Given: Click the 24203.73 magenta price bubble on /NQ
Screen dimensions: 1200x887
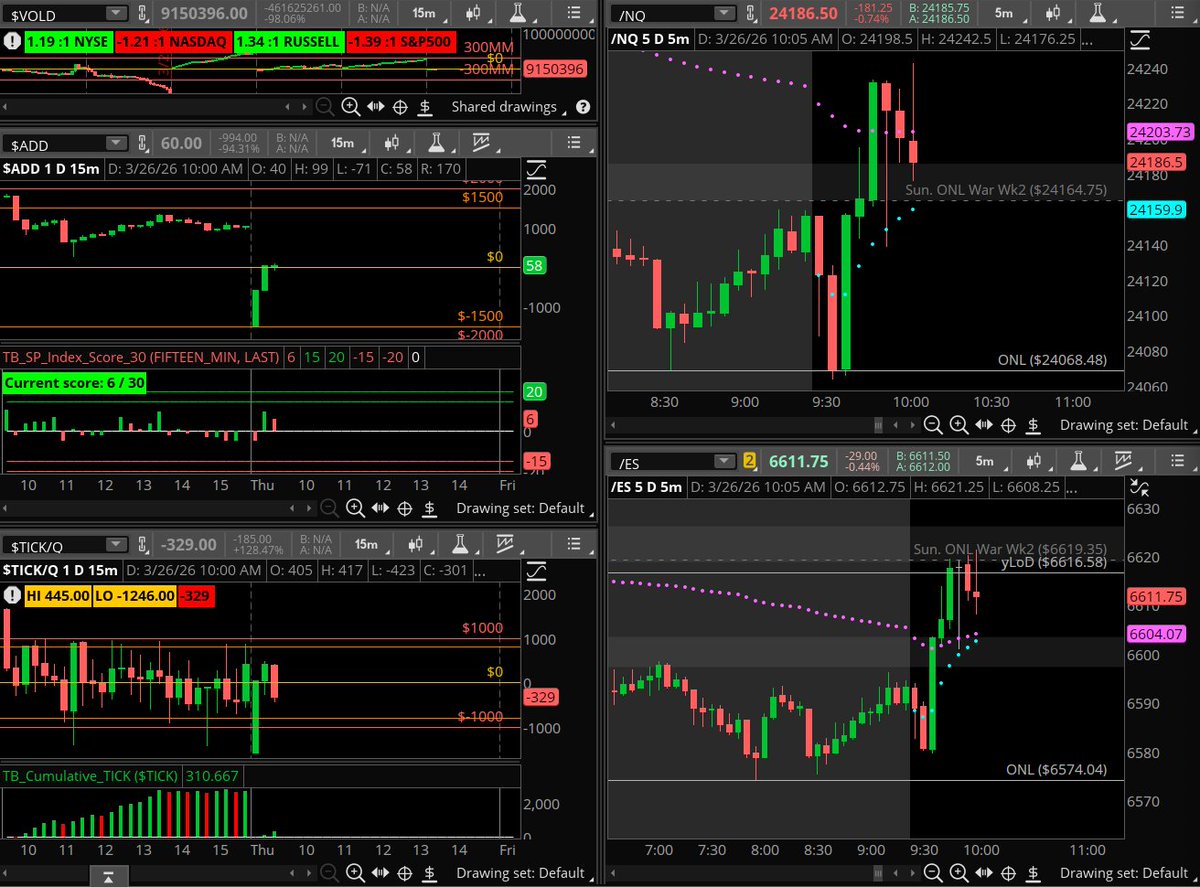Looking at the screenshot, I should point(1160,131).
